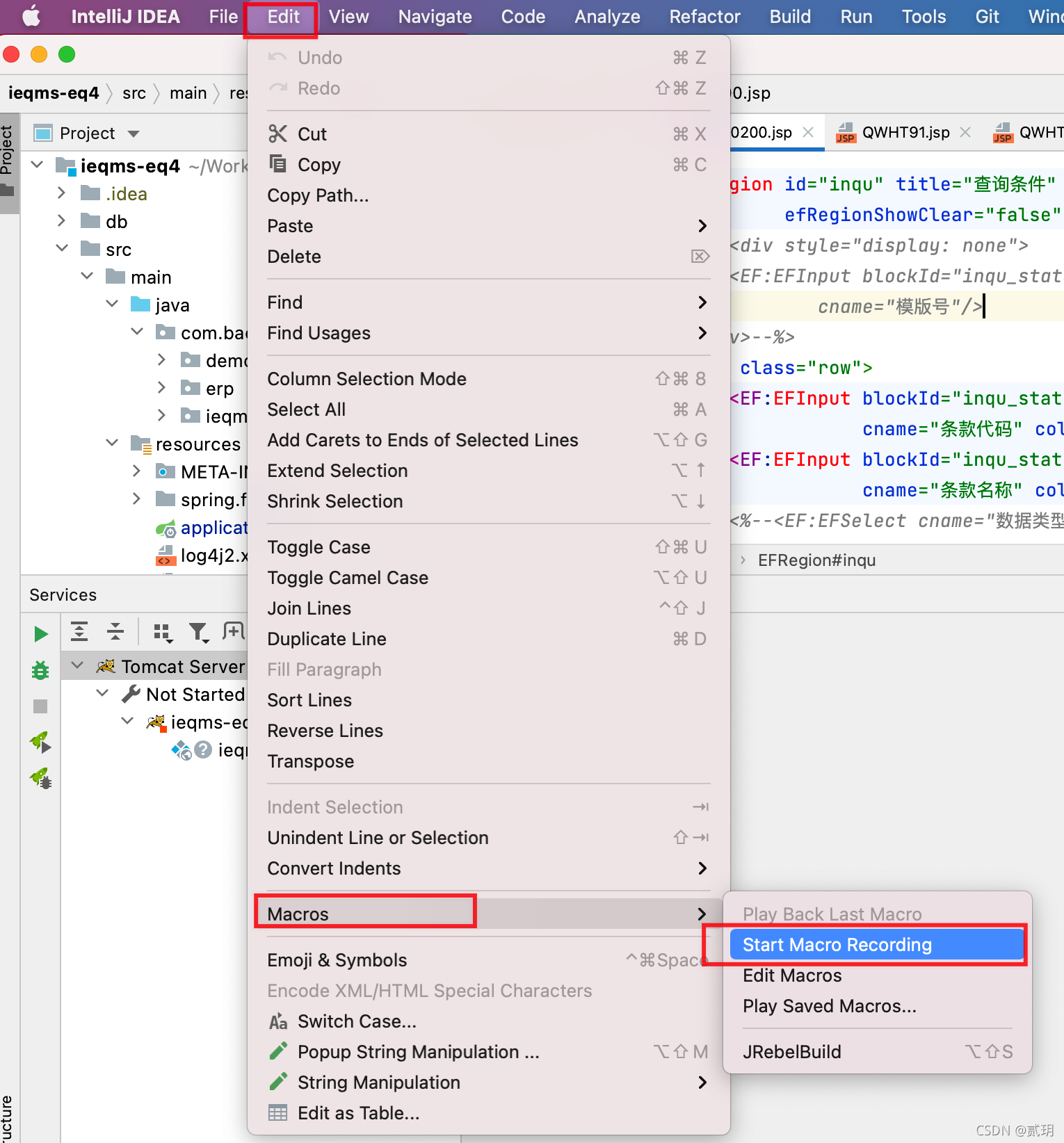The width and height of the screenshot is (1064, 1143).
Task: Expand the .idea folder
Action: tap(61, 193)
